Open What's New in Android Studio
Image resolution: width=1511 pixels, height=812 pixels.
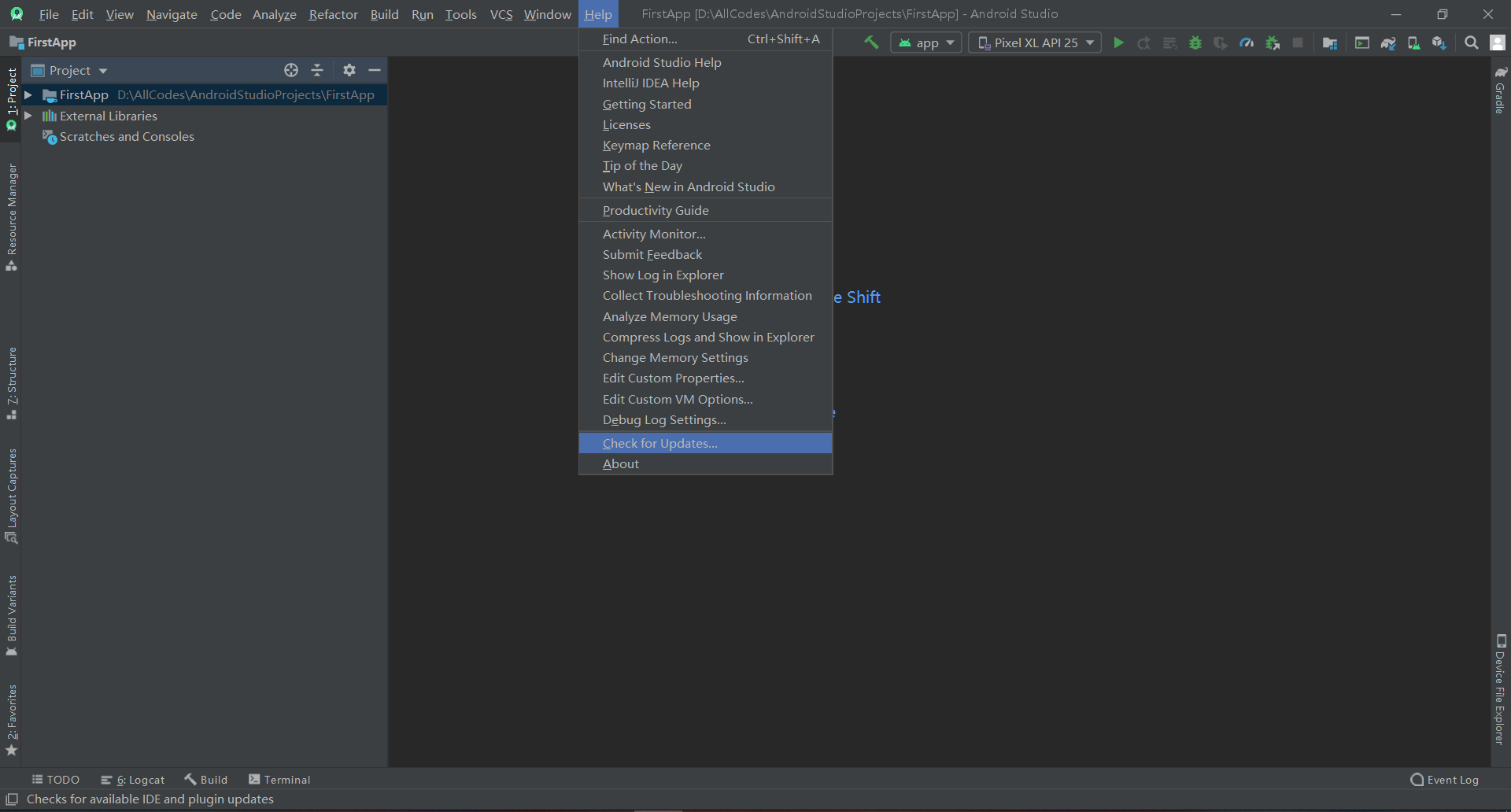click(705, 187)
